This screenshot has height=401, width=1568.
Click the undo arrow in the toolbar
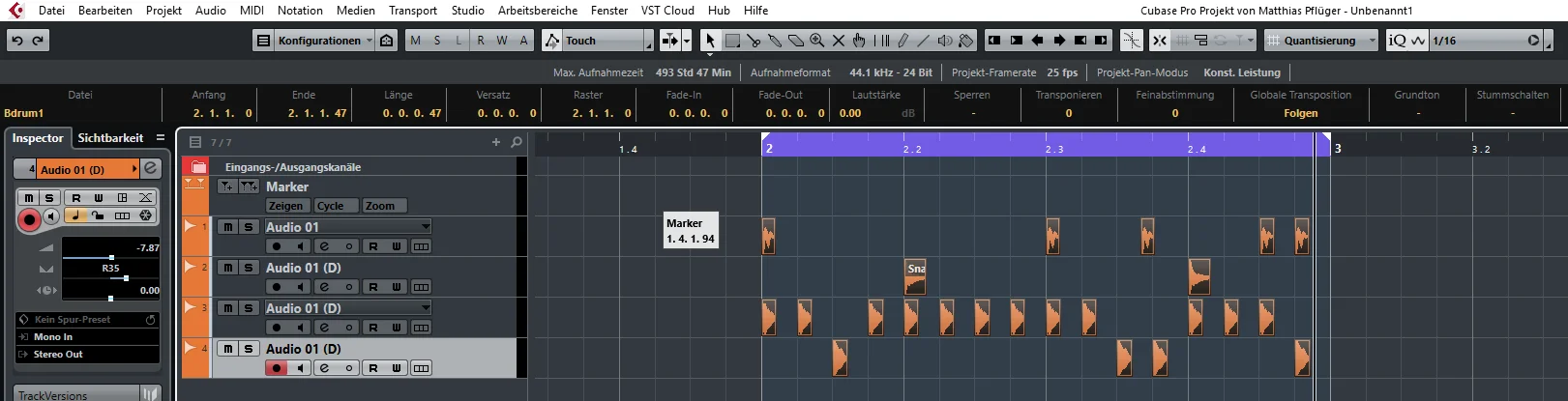17,41
